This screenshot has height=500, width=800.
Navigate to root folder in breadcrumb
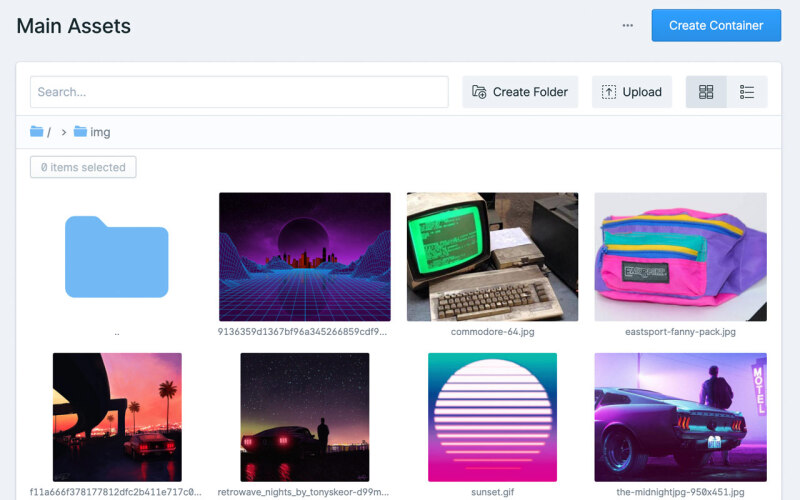pyautogui.click(x=40, y=132)
